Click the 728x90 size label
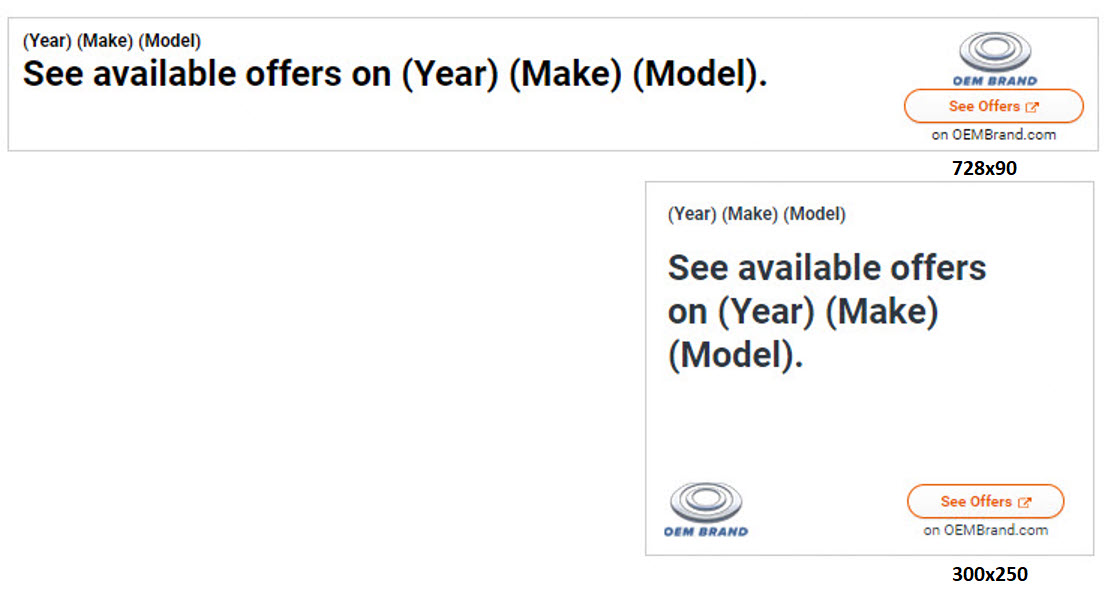Viewport: 1112px width, 600px height. click(984, 169)
